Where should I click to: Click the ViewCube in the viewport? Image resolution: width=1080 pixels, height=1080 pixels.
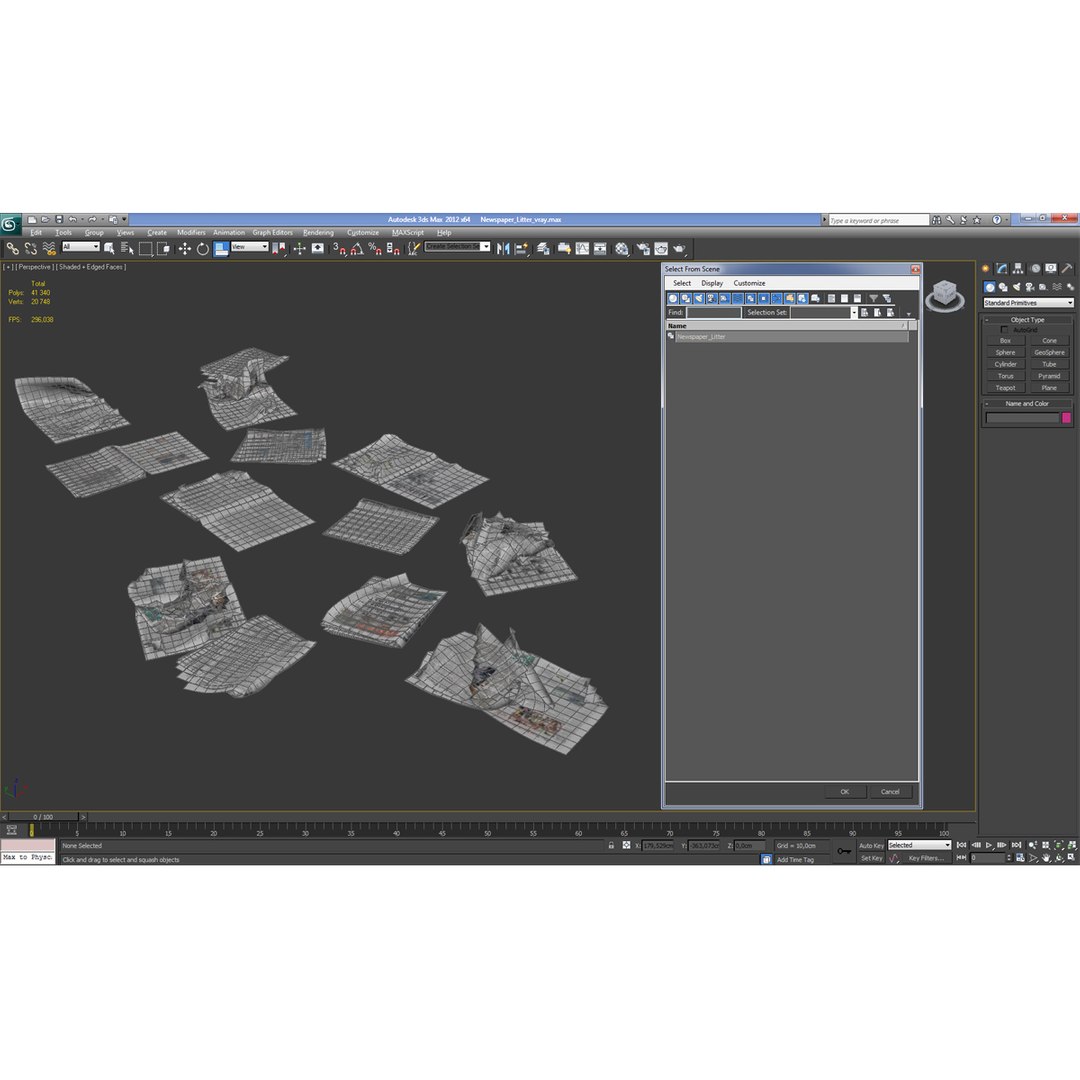pos(944,296)
